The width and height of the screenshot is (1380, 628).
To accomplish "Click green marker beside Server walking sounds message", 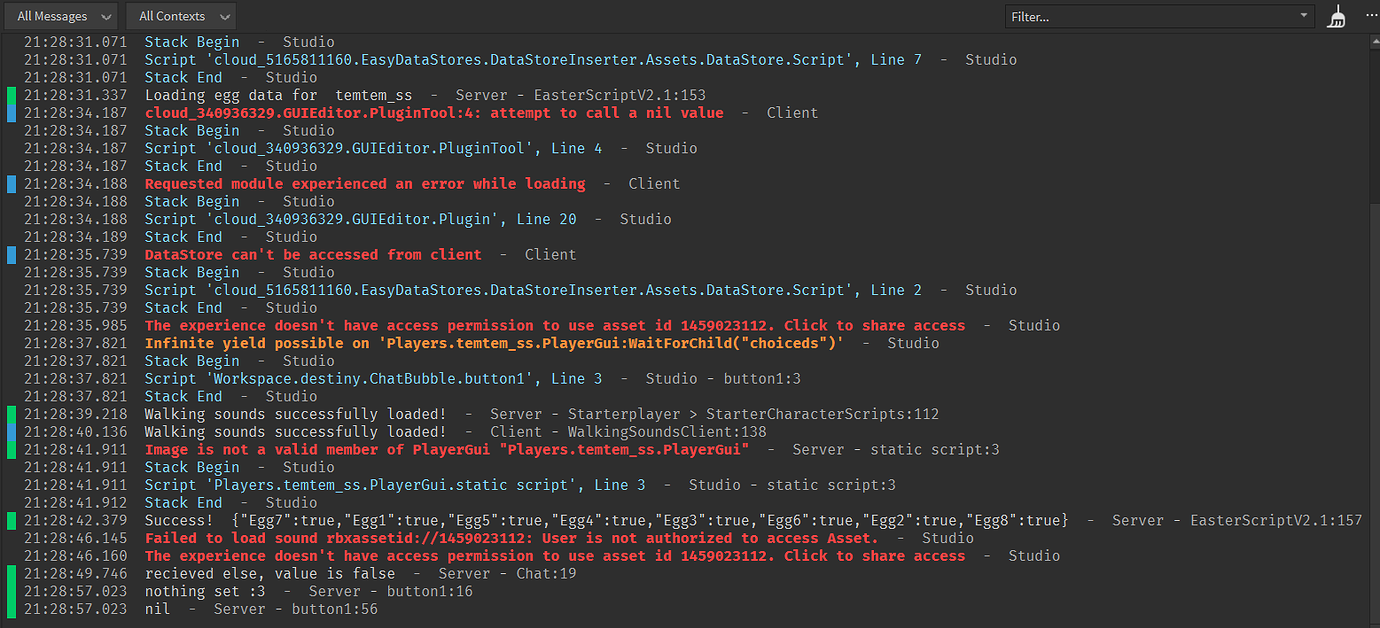I will point(11,414).
